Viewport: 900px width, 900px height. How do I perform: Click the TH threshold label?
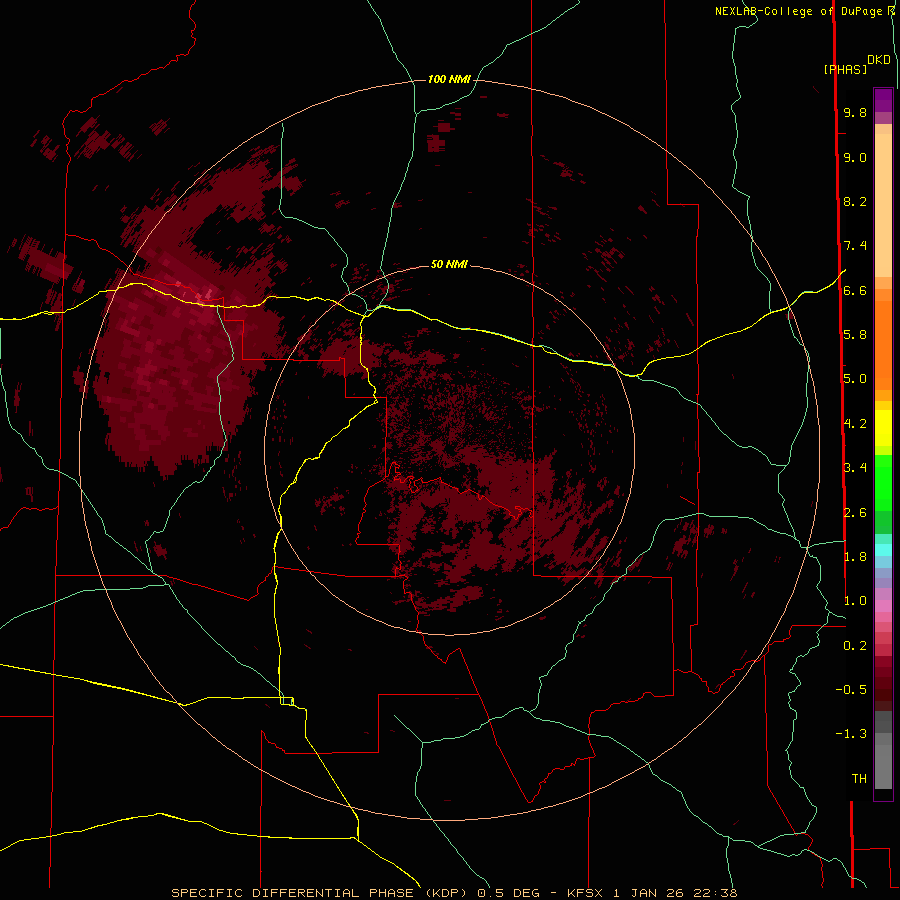tap(859, 779)
